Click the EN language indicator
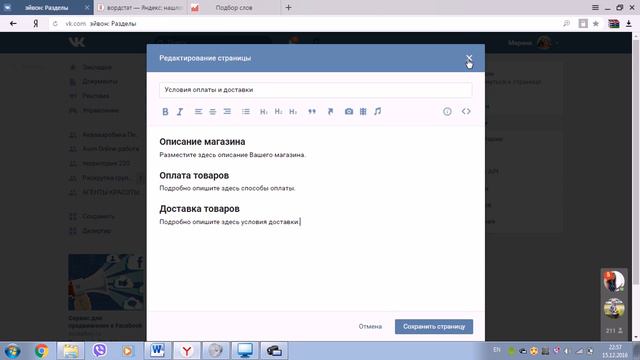 point(497,350)
